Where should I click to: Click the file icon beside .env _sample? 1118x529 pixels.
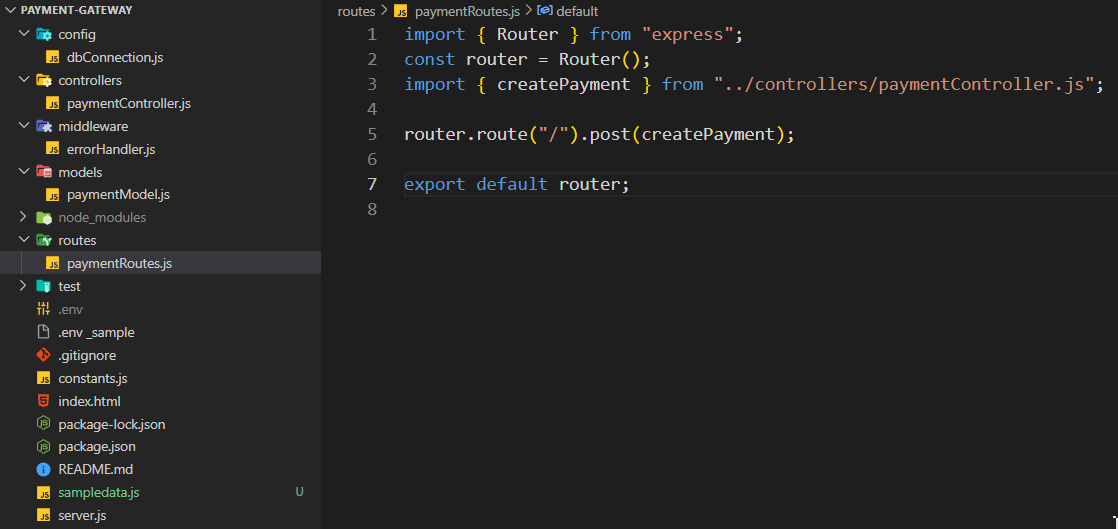click(43, 332)
